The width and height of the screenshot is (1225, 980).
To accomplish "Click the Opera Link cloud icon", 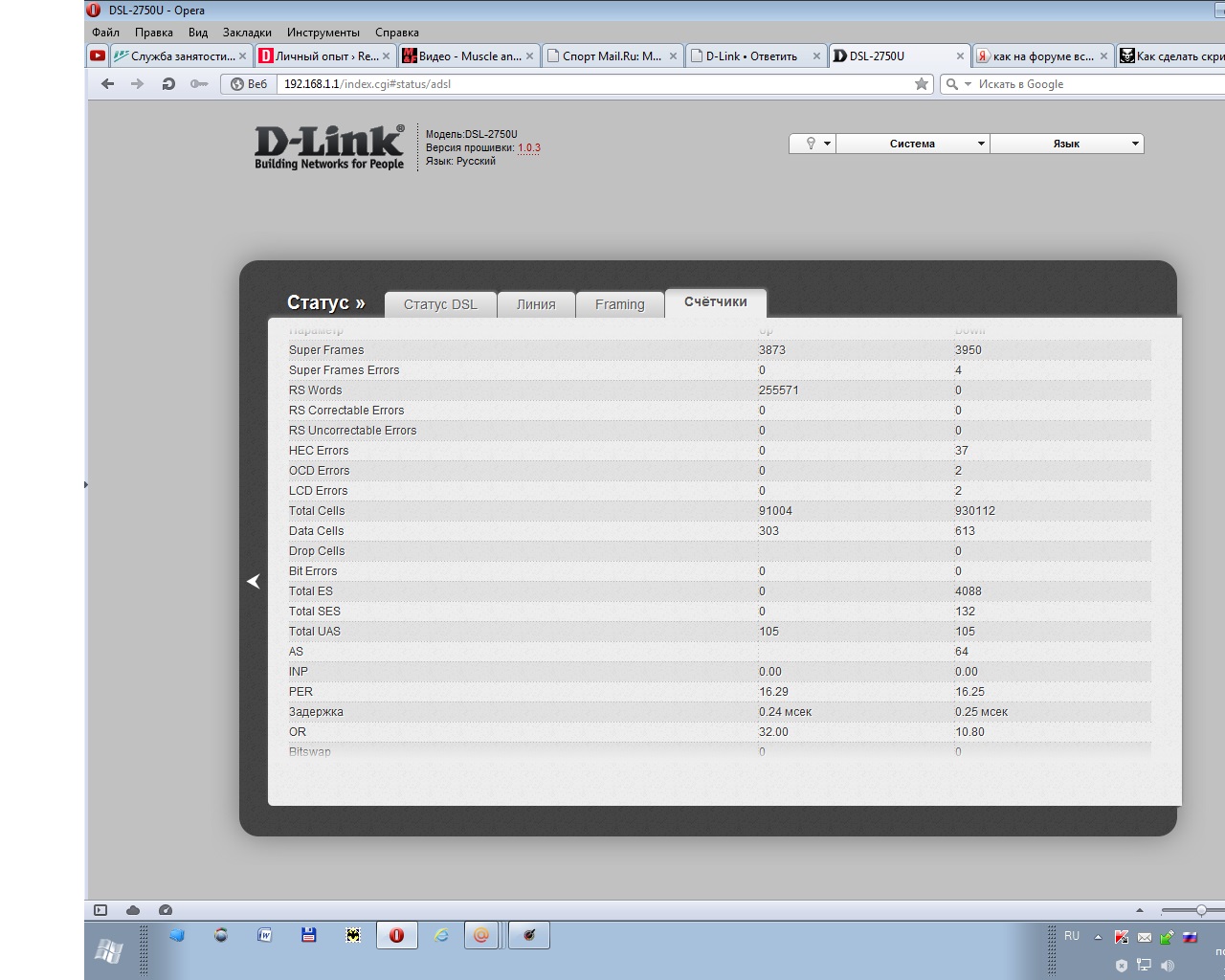I will [x=133, y=910].
